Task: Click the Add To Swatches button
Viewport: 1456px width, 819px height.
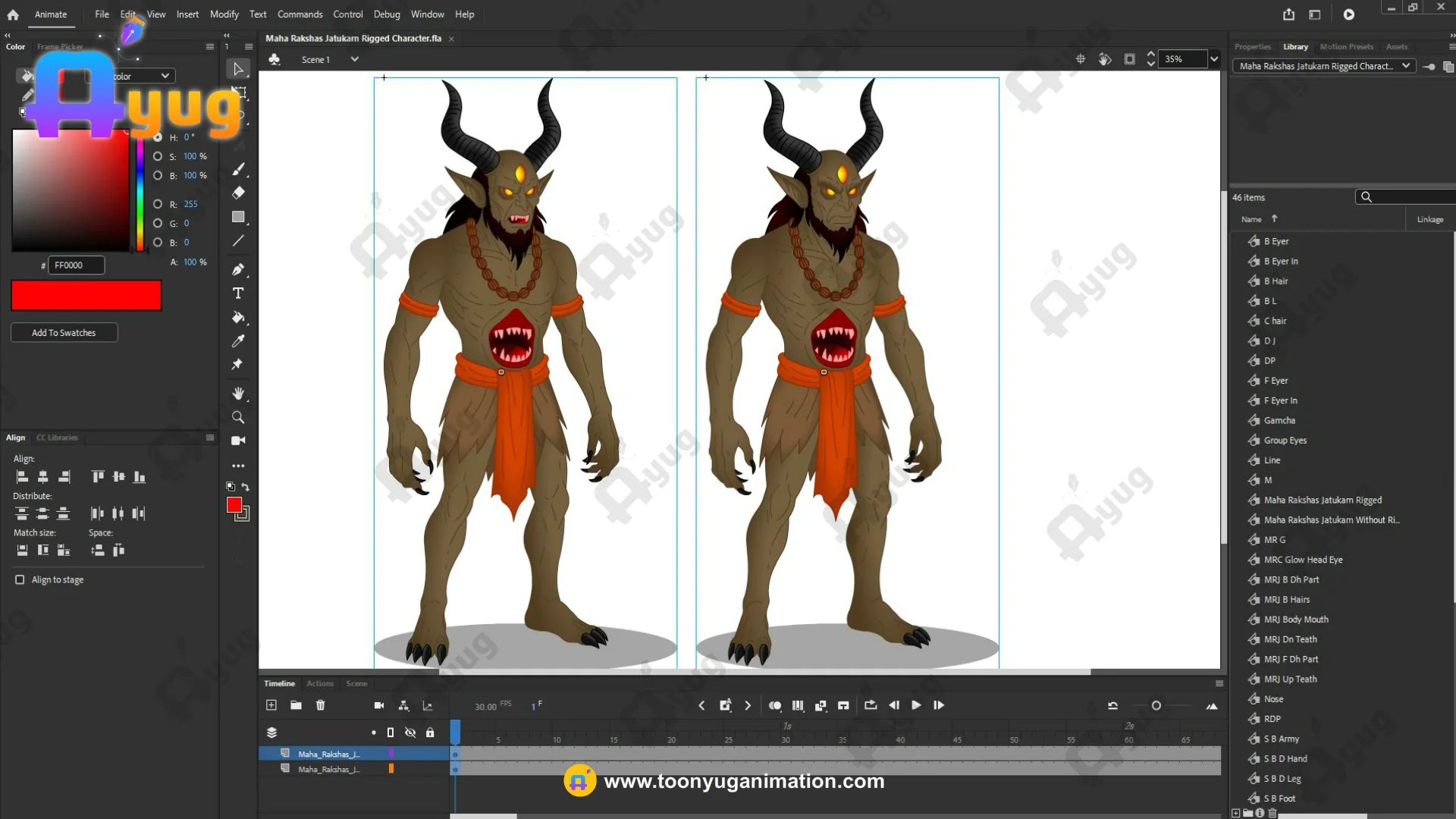Action: point(64,333)
